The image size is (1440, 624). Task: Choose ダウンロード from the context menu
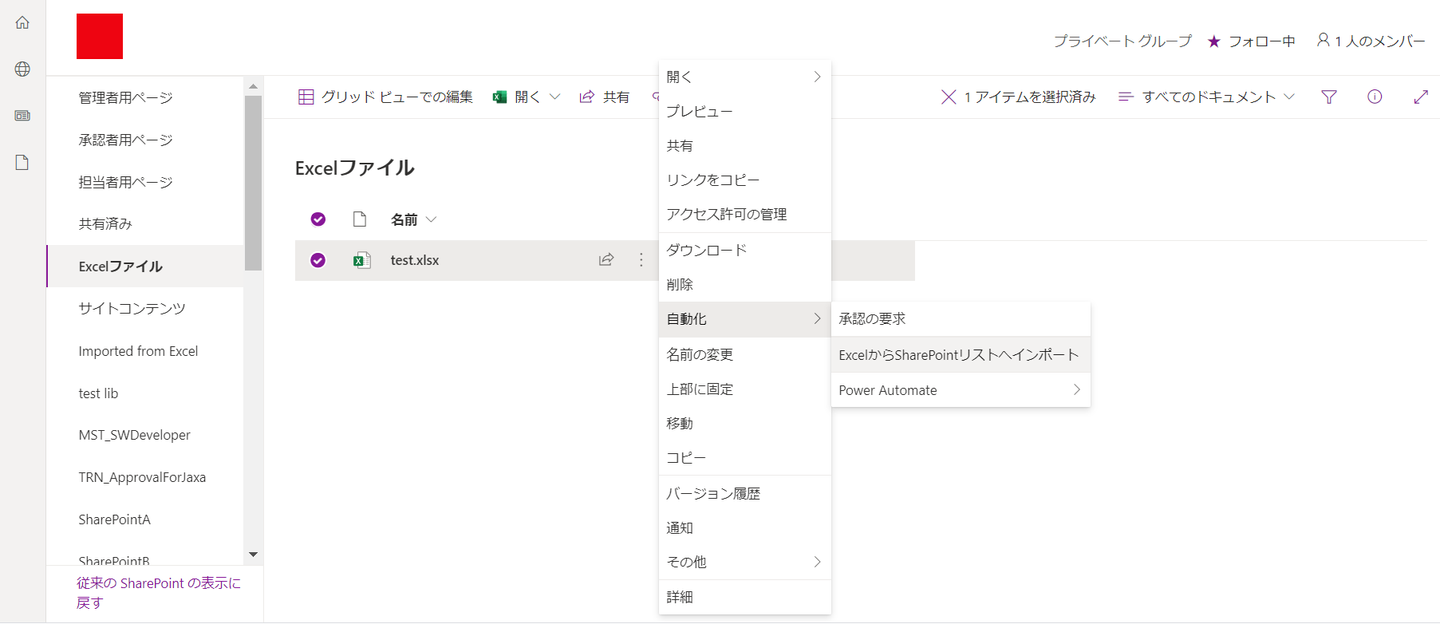pos(707,250)
